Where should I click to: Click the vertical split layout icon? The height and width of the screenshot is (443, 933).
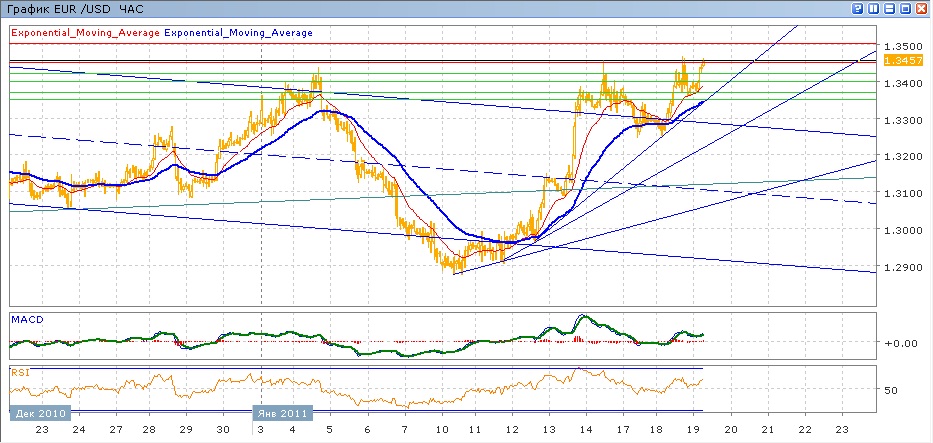[x=873, y=9]
